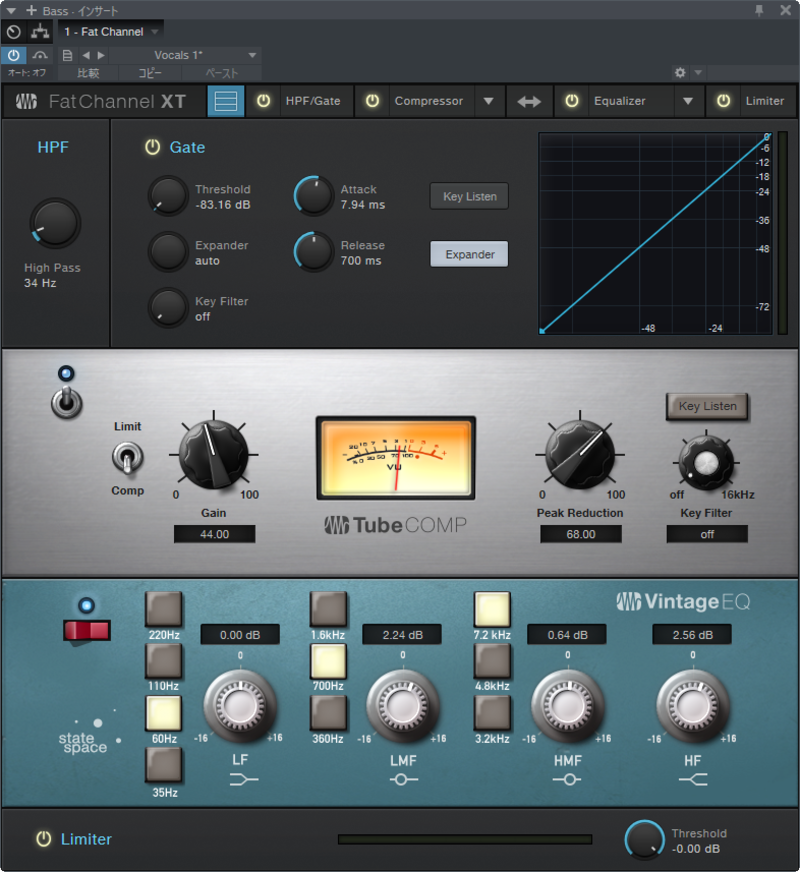The height and width of the screenshot is (872, 800).
Task: Toggle Limiter section power in header
Action: click(723, 101)
